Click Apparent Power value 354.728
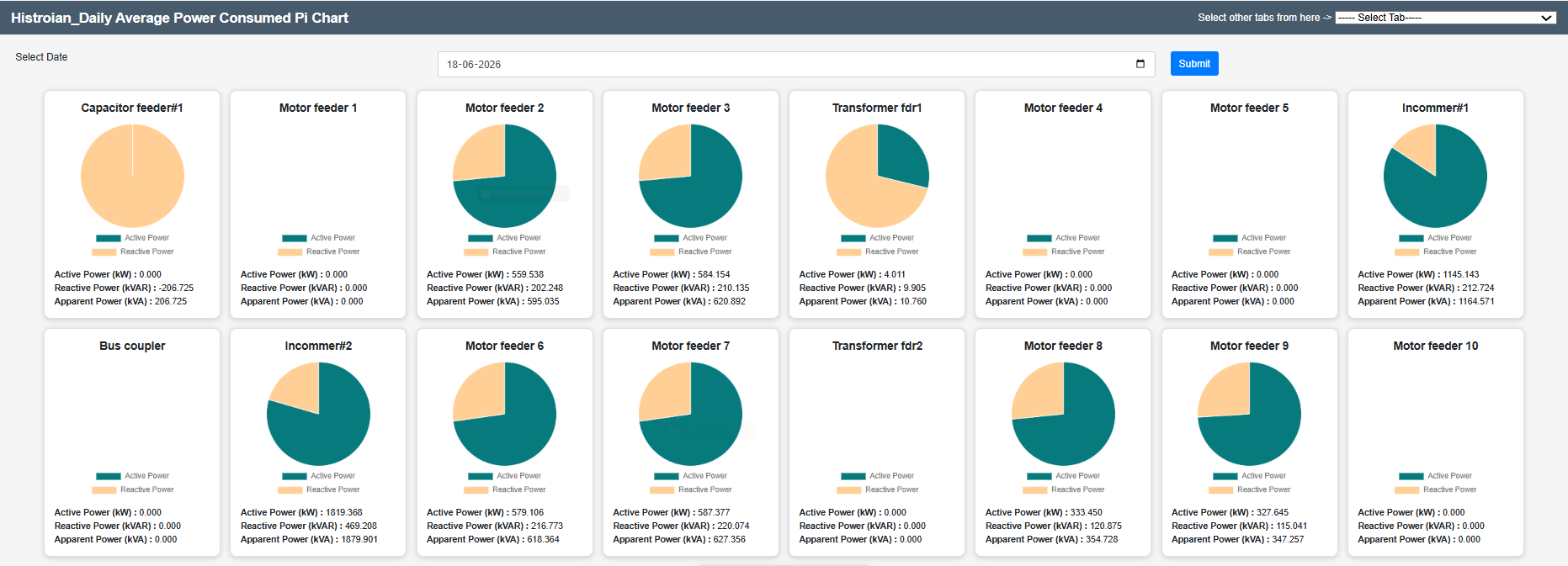 1102,539
